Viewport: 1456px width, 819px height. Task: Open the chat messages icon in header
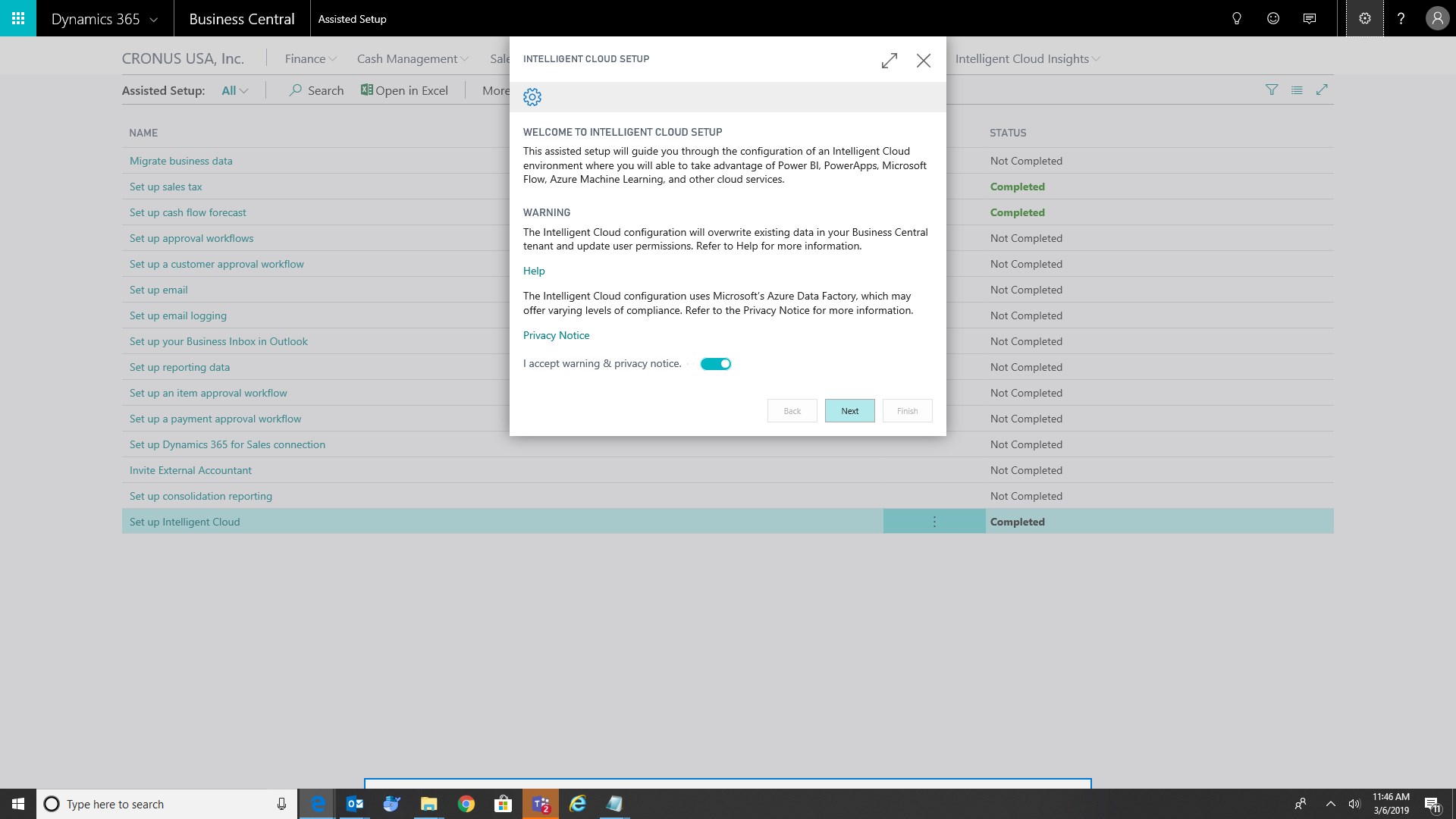pos(1310,19)
